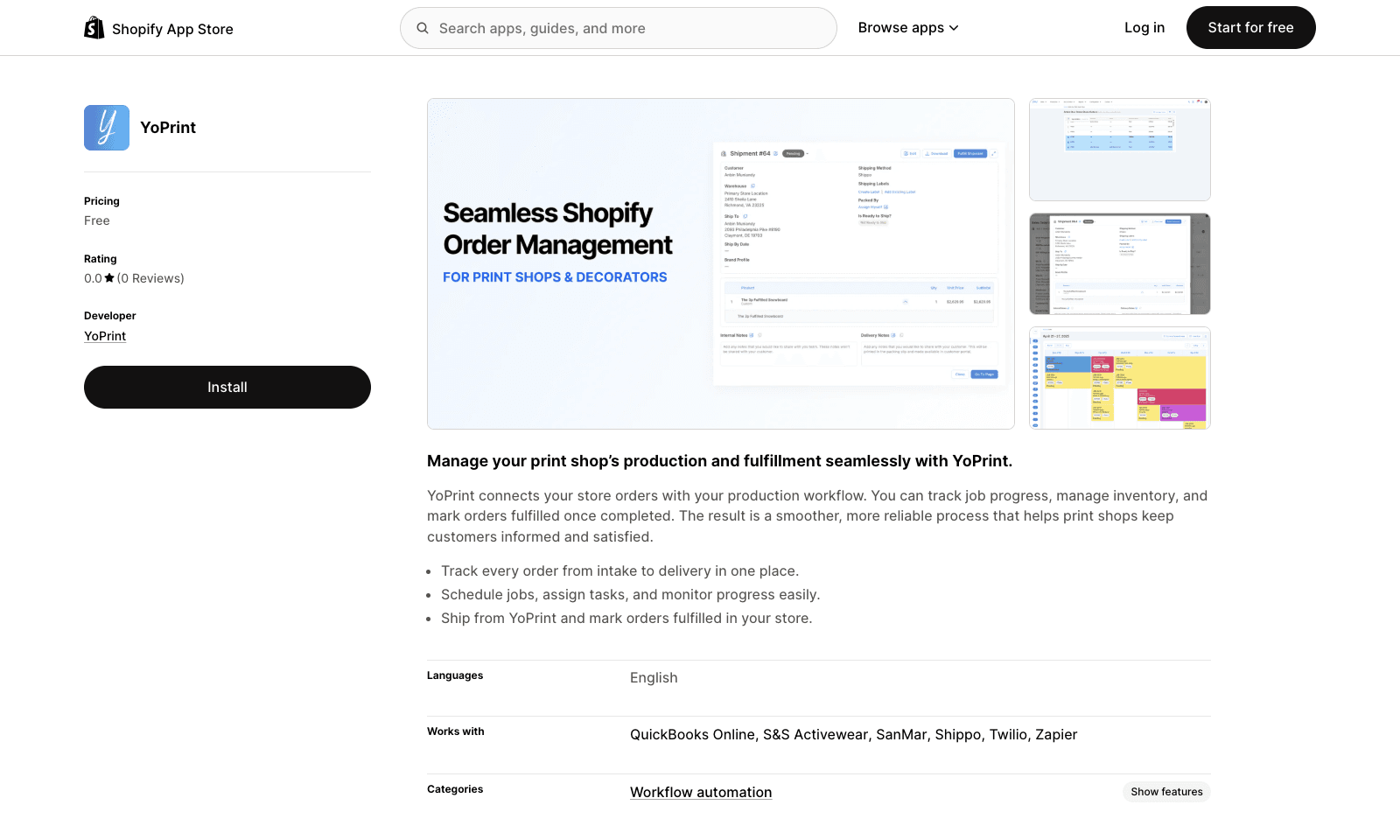The image size is (1400, 840).
Task: Click the 'Free' pricing value
Action: (x=97, y=220)
